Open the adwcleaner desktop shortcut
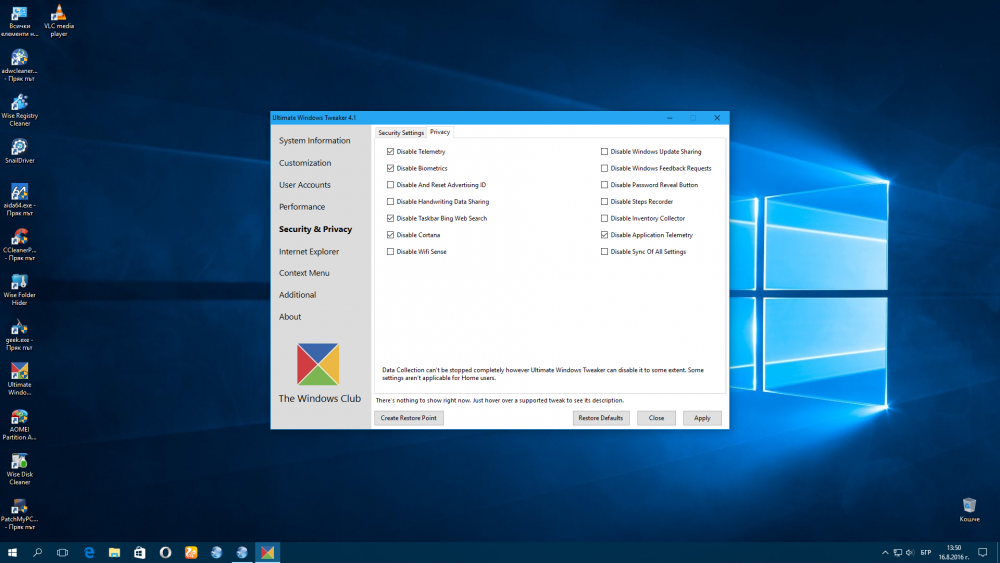Screen dimensions: 1000x563 click(x=19, y=65)
